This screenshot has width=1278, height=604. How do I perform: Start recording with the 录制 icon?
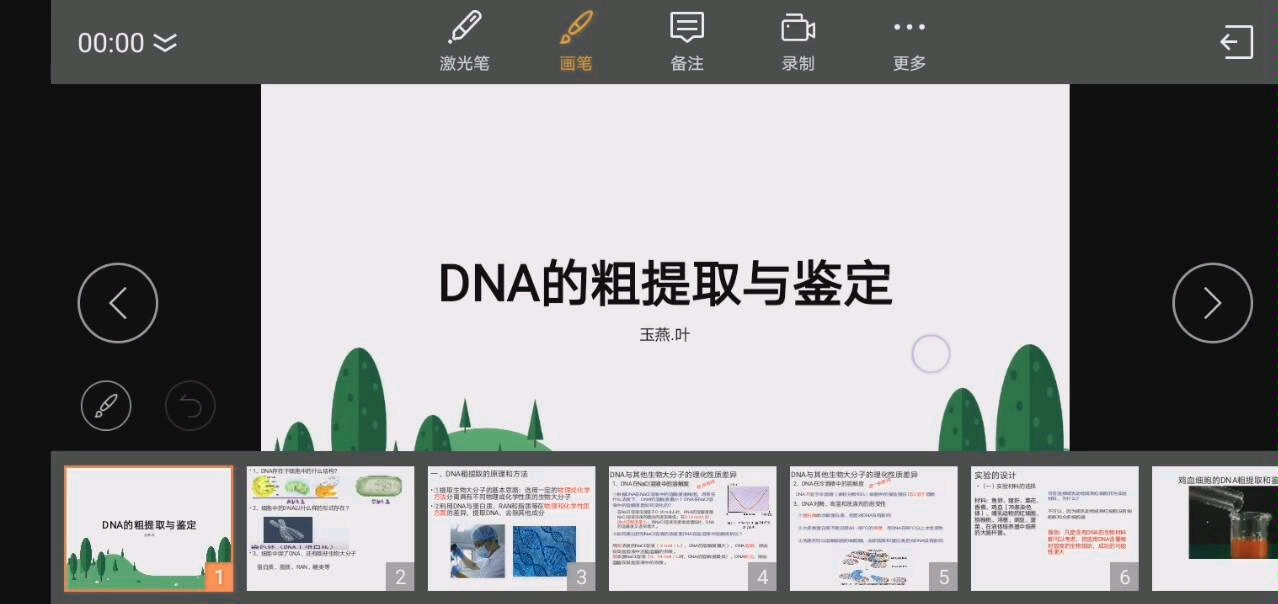[797, 40]
